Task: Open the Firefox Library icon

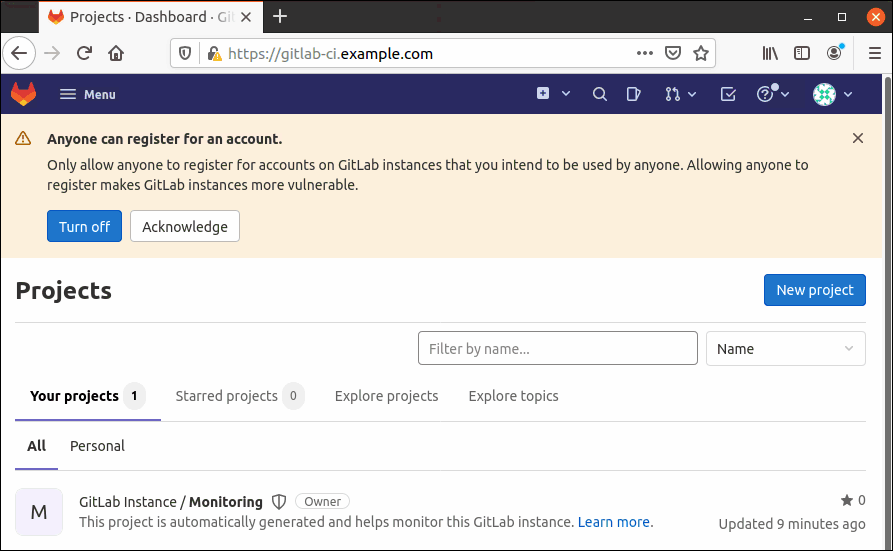Action: [770, 54]
